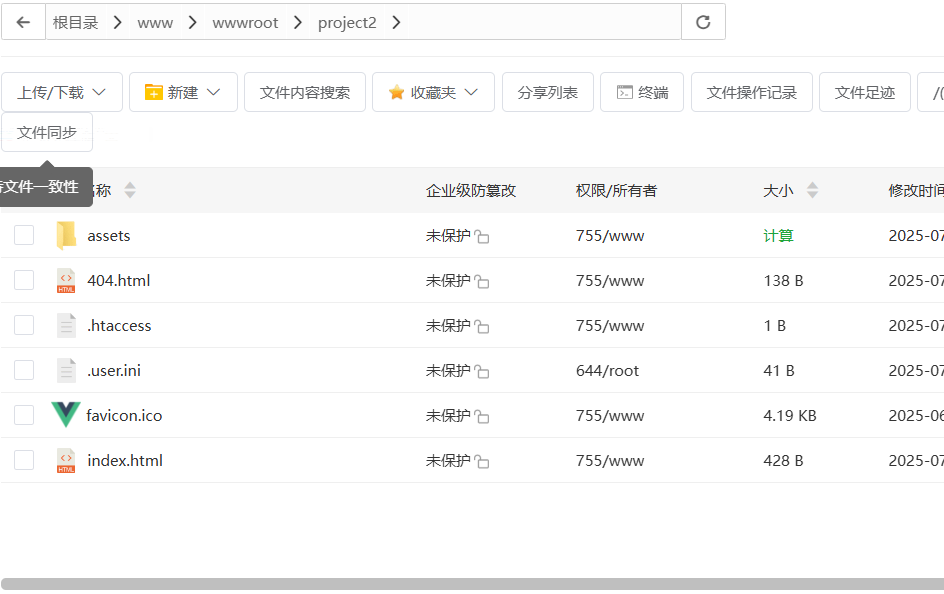Tick the checkbox for assets folder
944x594 pixels.
click(24, 235)
